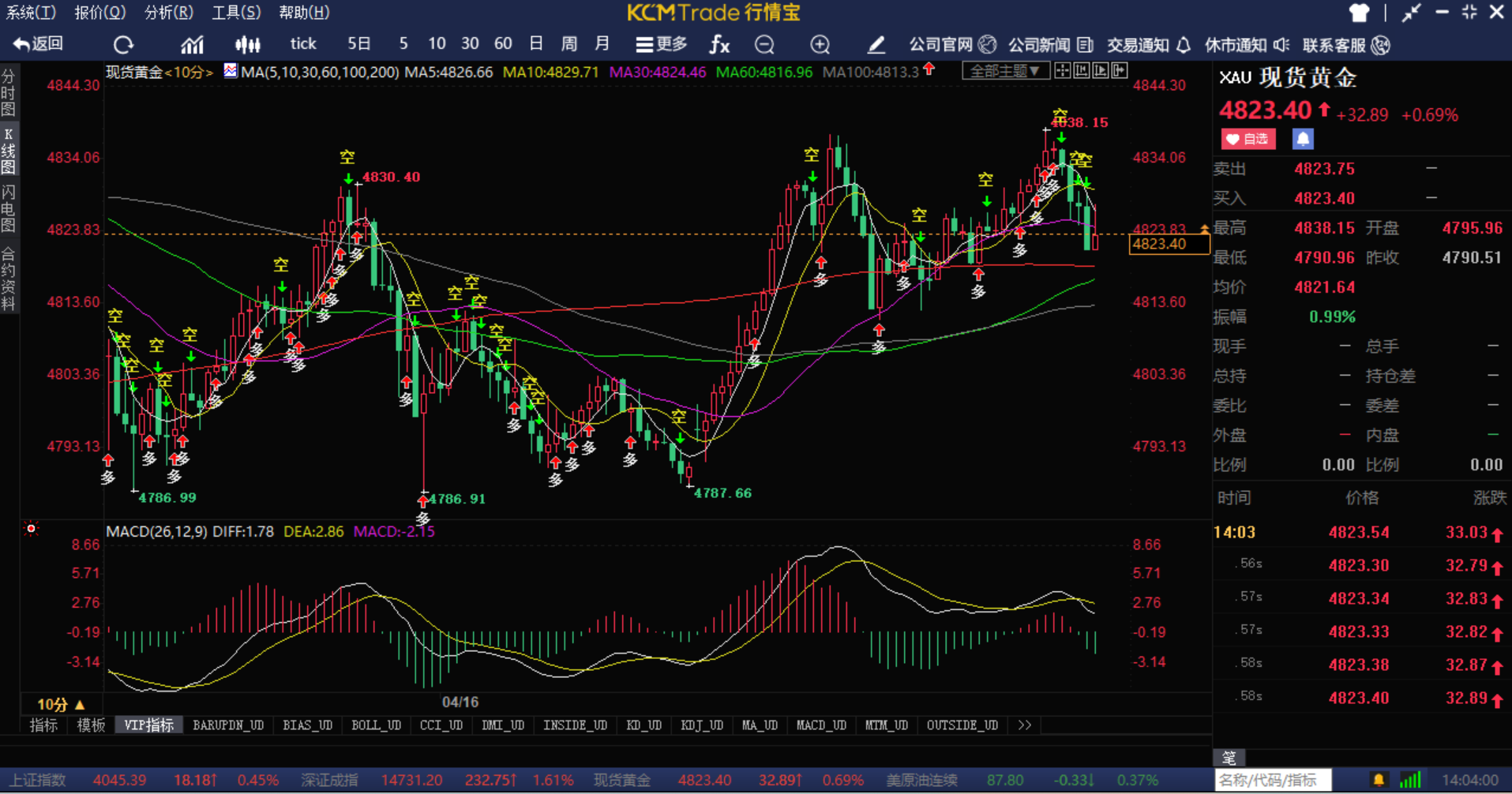This screenshot has height=794, width=1512.
Task: Select the K线图 side tab
Action: click(x=9, y=151)
